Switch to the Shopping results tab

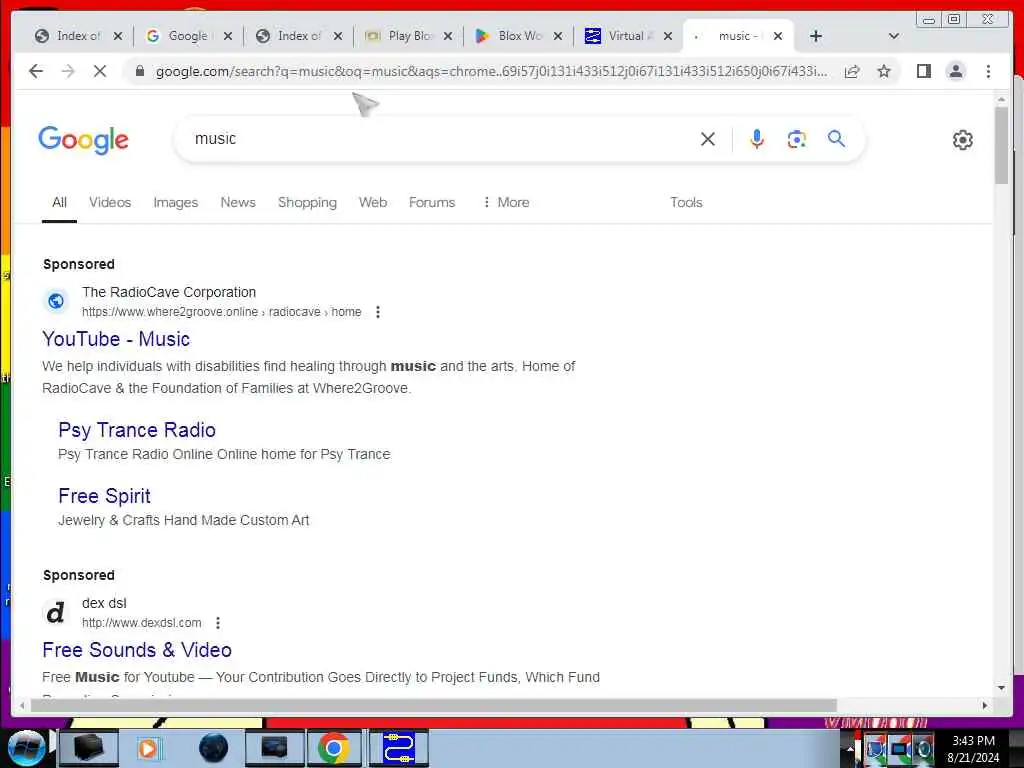click(307, 202)
